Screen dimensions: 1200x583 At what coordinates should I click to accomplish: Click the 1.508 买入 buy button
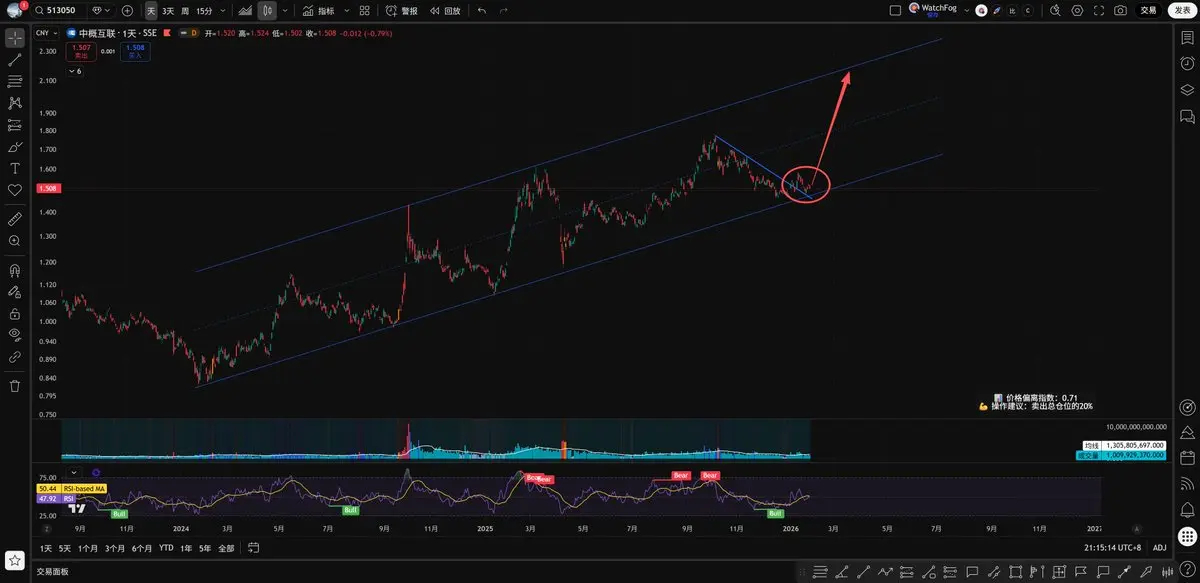135,51
